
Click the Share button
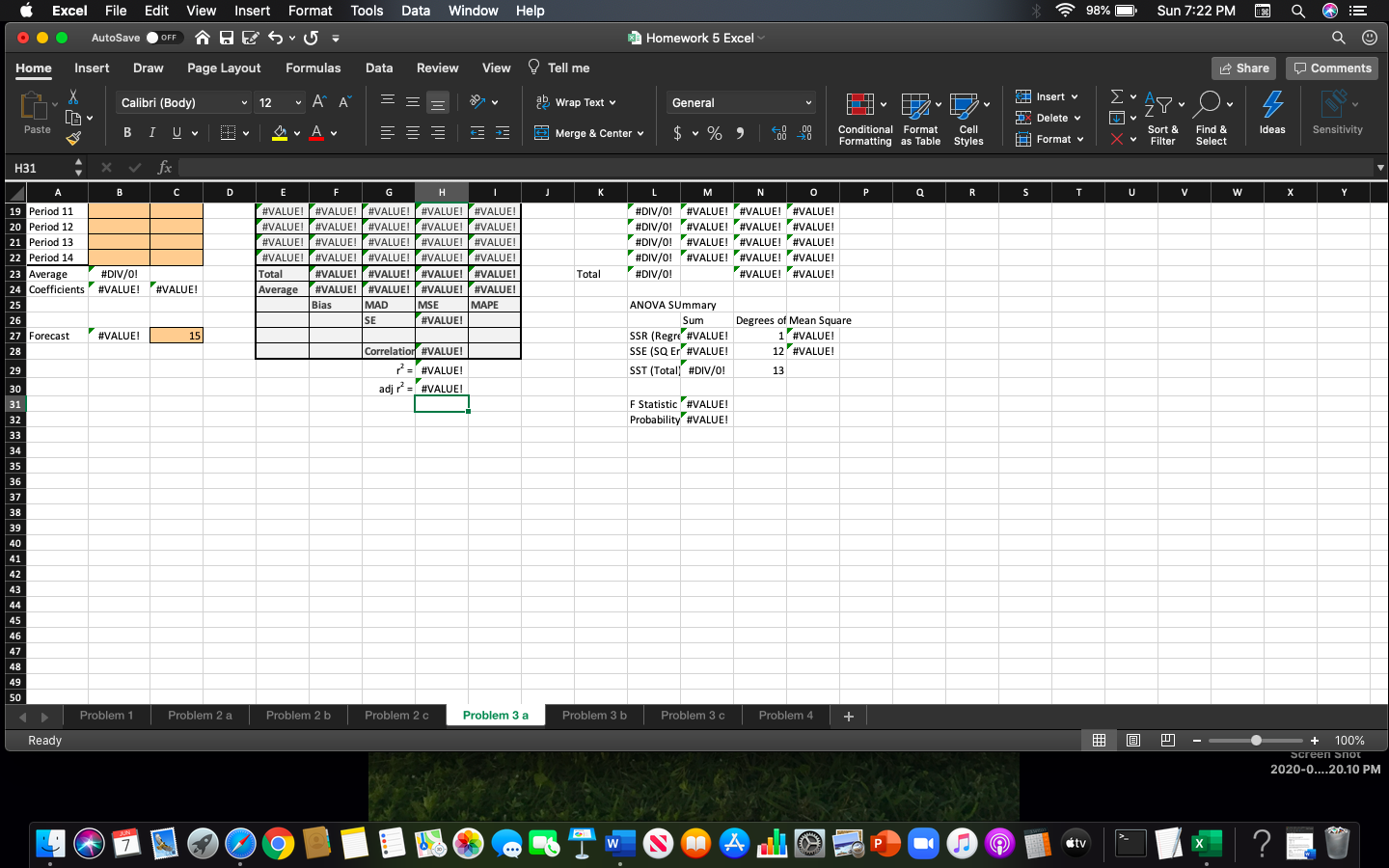pos(1243,68)
